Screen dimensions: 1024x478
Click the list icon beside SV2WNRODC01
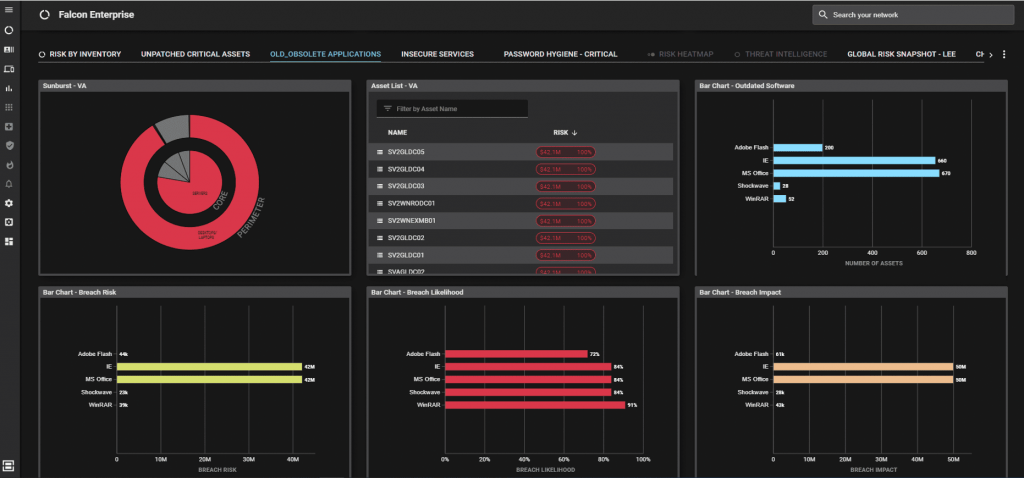point(379,203)
